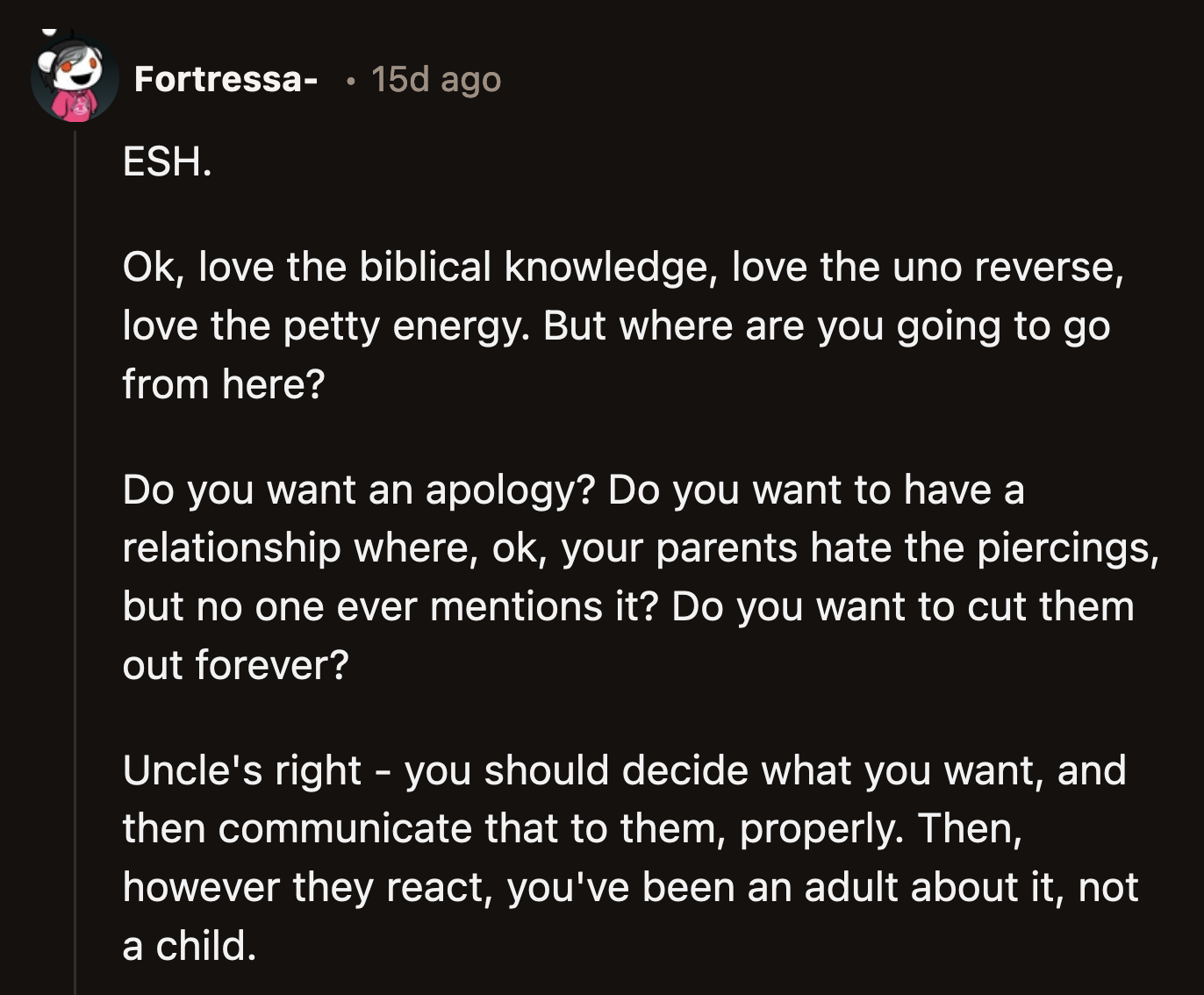Click the line "out forever?"
Viewport: 1204px width, 995px height.
pos(235,665)
